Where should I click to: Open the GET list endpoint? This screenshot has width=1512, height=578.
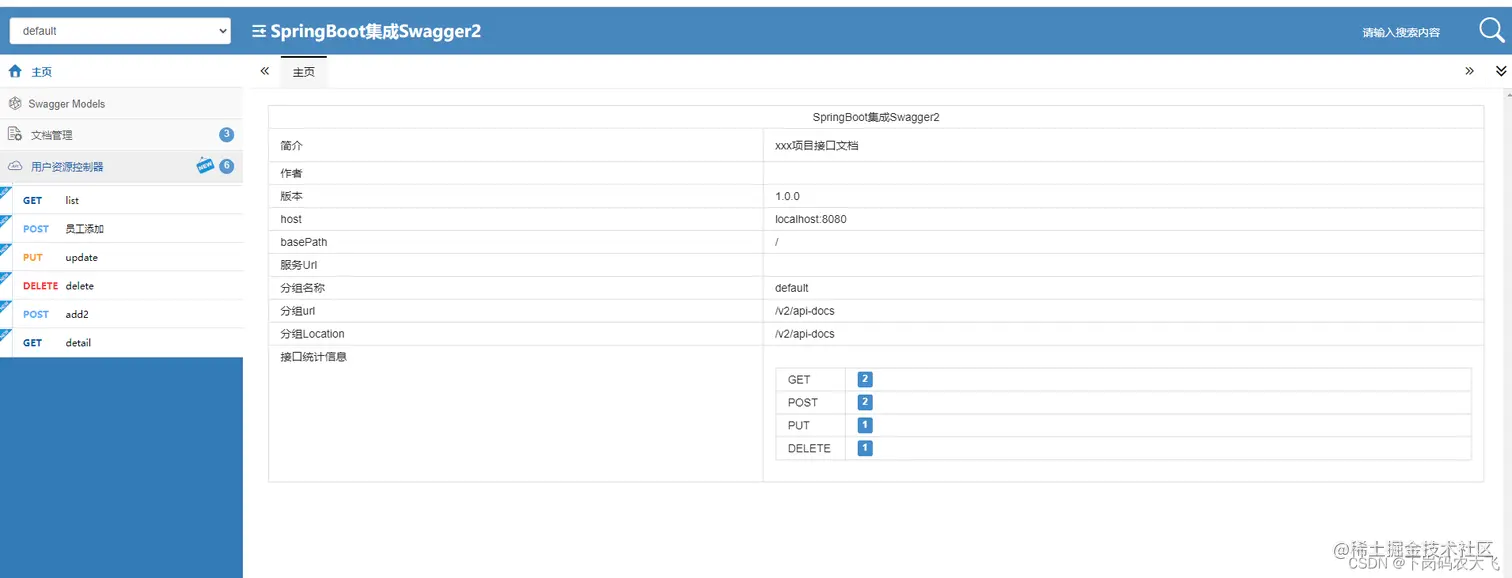pos(121,200)
